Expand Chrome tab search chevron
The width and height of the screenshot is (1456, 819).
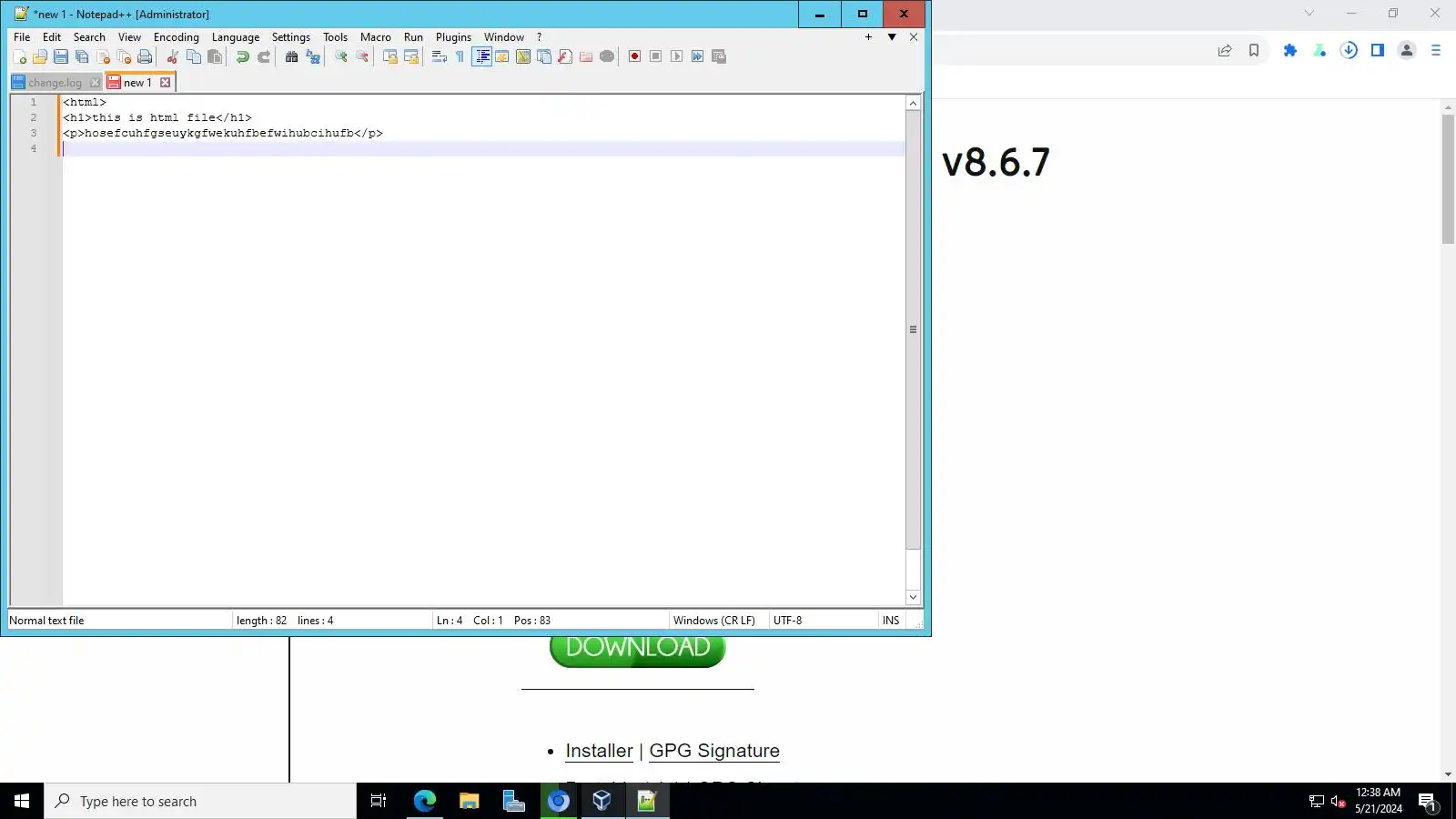1309,13
